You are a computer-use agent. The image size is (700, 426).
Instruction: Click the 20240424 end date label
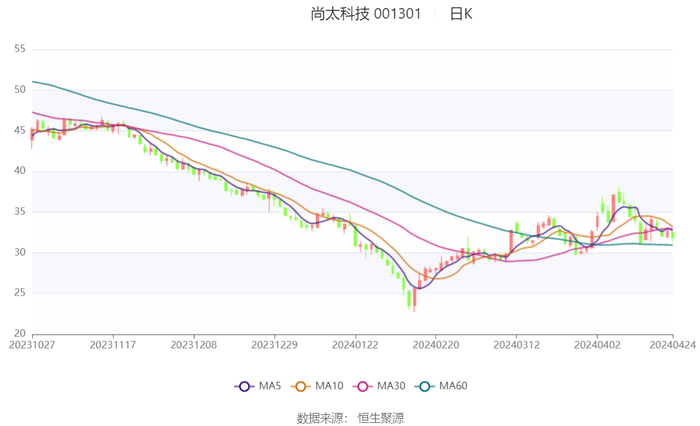click(672, 343)
